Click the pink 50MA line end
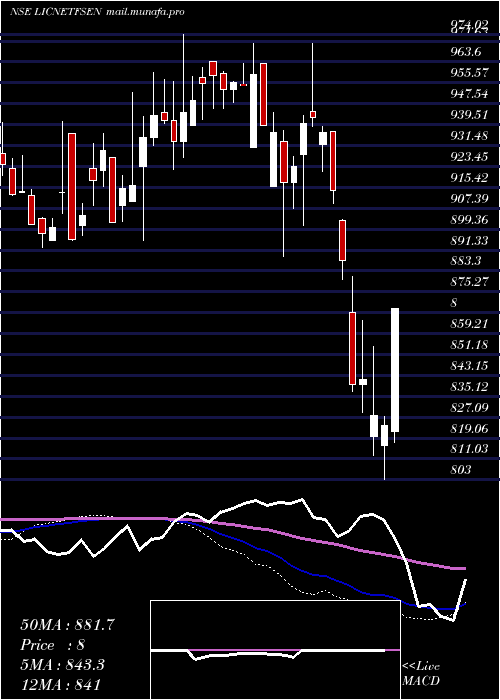500x700 pixels. [464, 568]
